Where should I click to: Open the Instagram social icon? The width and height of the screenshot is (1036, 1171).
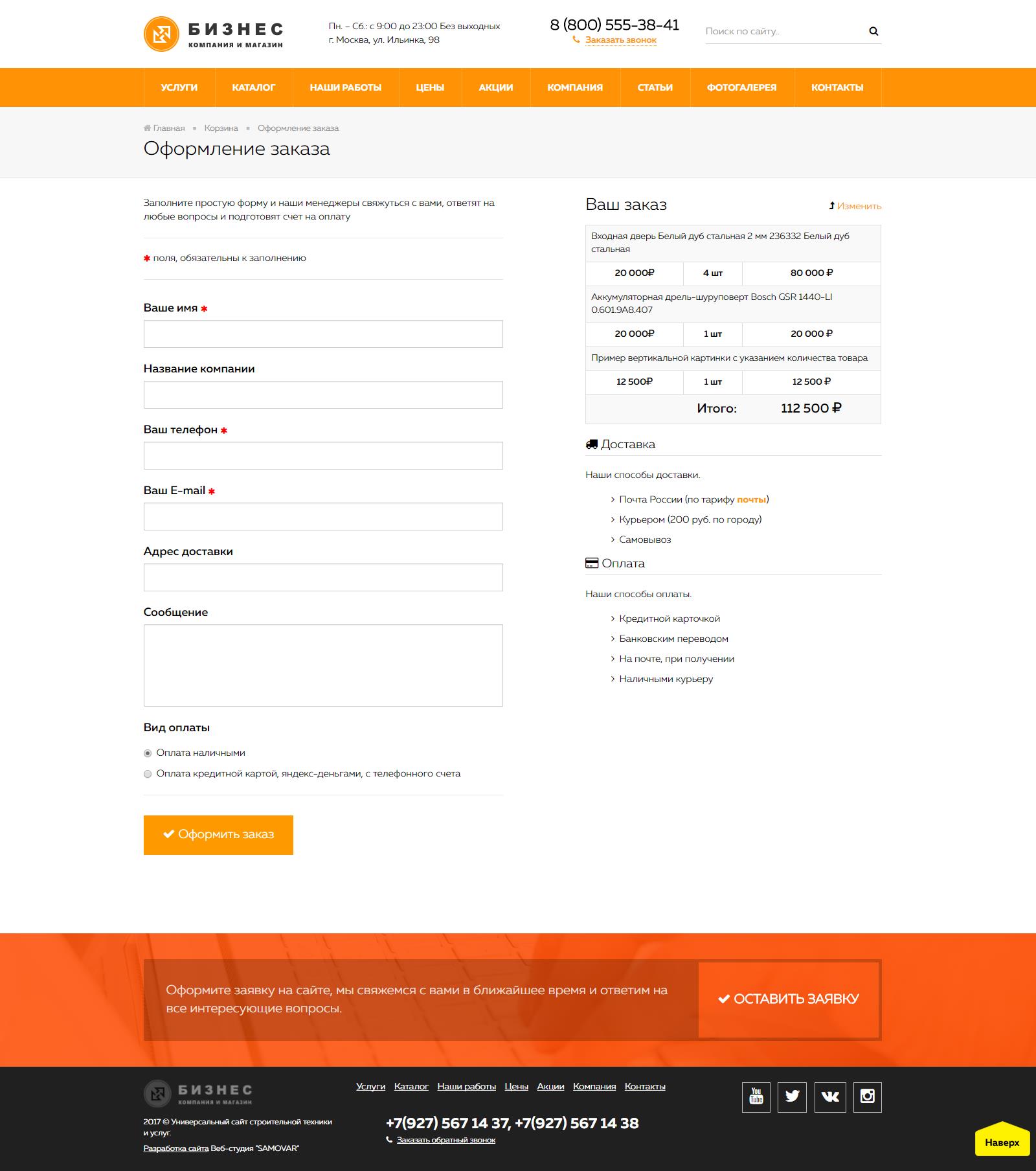867,1097
